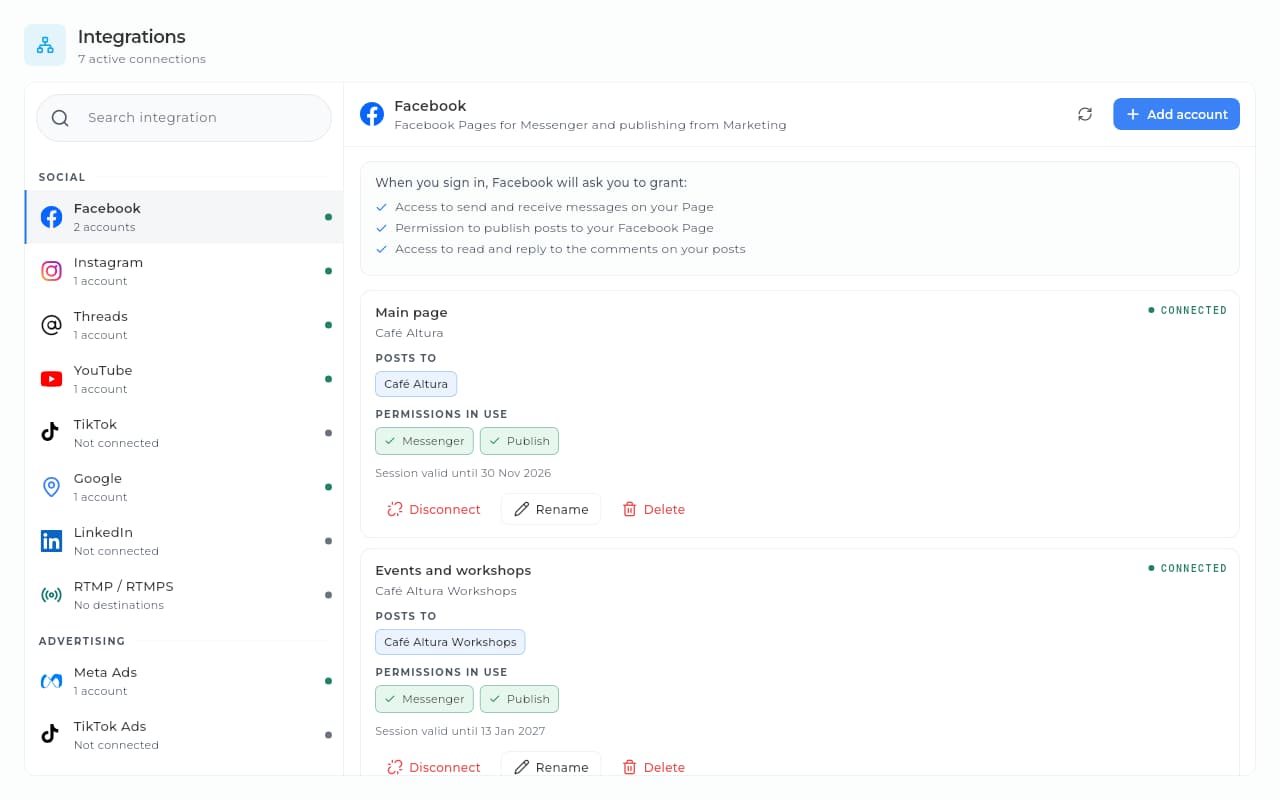
Task: Click the YouTube logo in sidebar
Action: pyautogui.click(x=51, y=379)
